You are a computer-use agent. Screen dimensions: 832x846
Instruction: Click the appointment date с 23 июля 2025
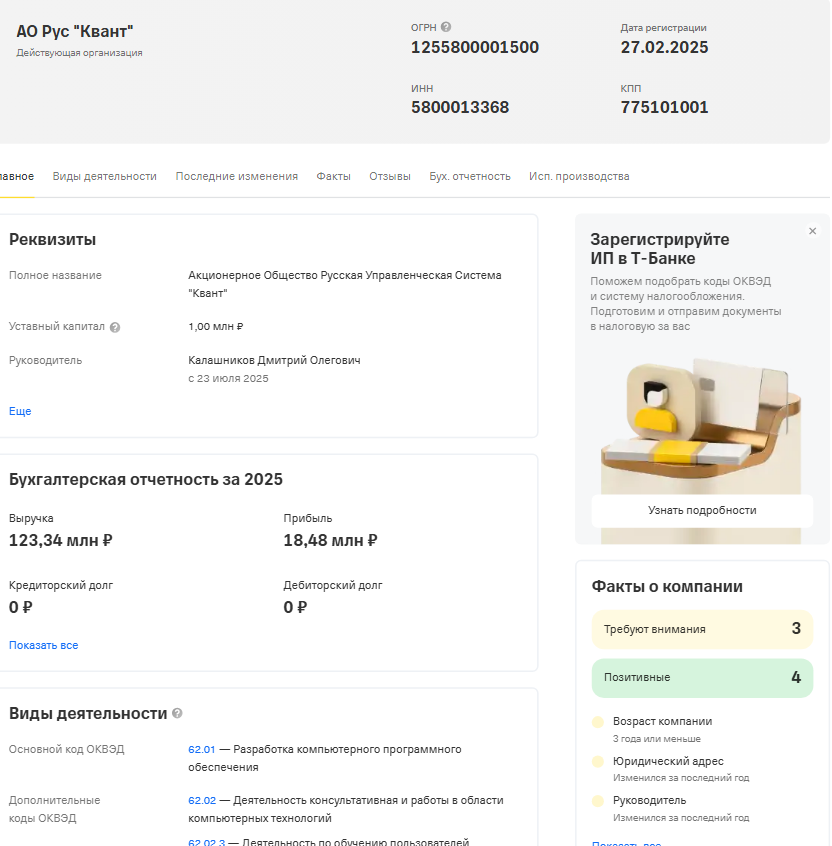228,379
